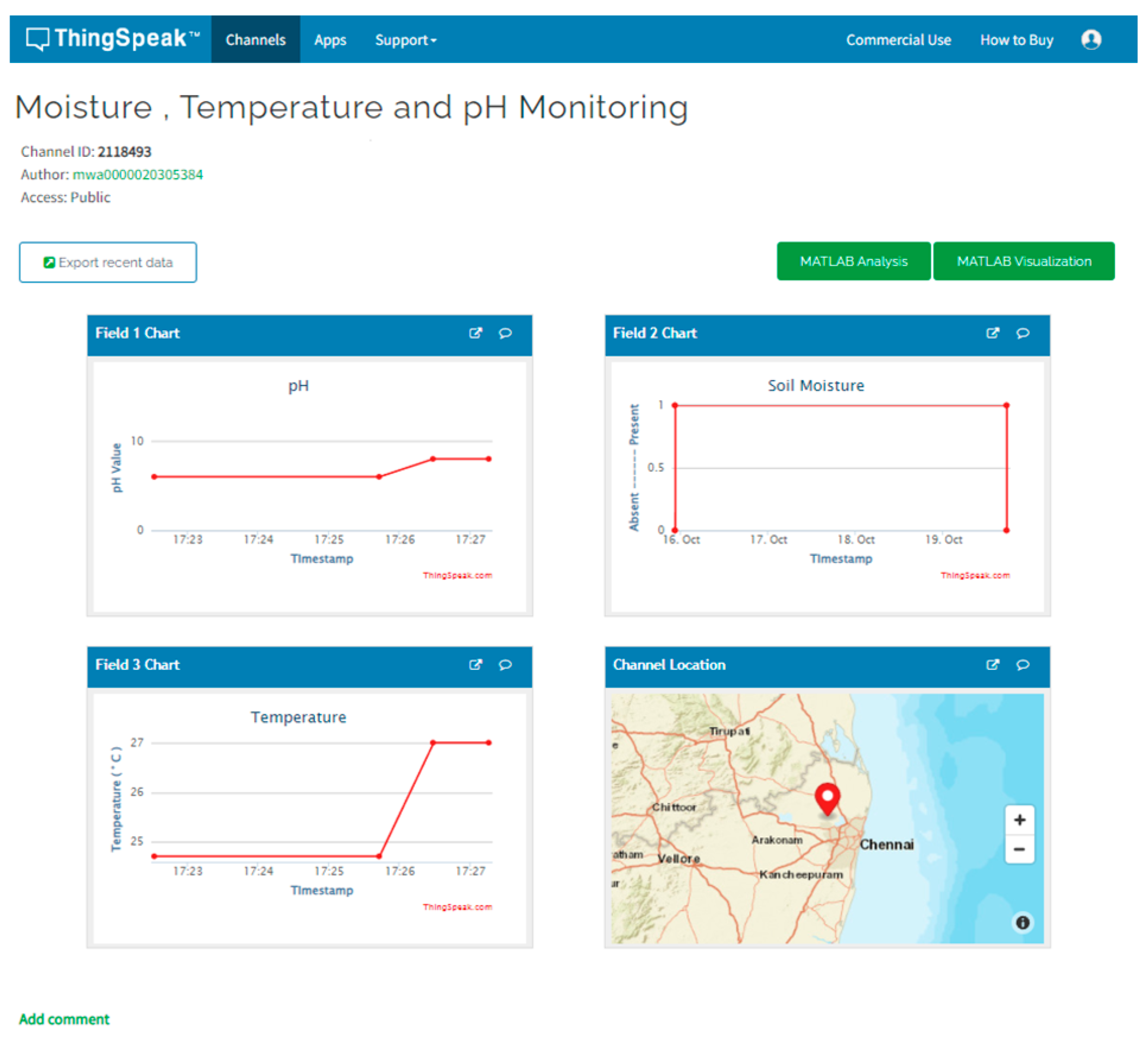
Task: Zoom in on the map
Action: (x=1019, y=820)
